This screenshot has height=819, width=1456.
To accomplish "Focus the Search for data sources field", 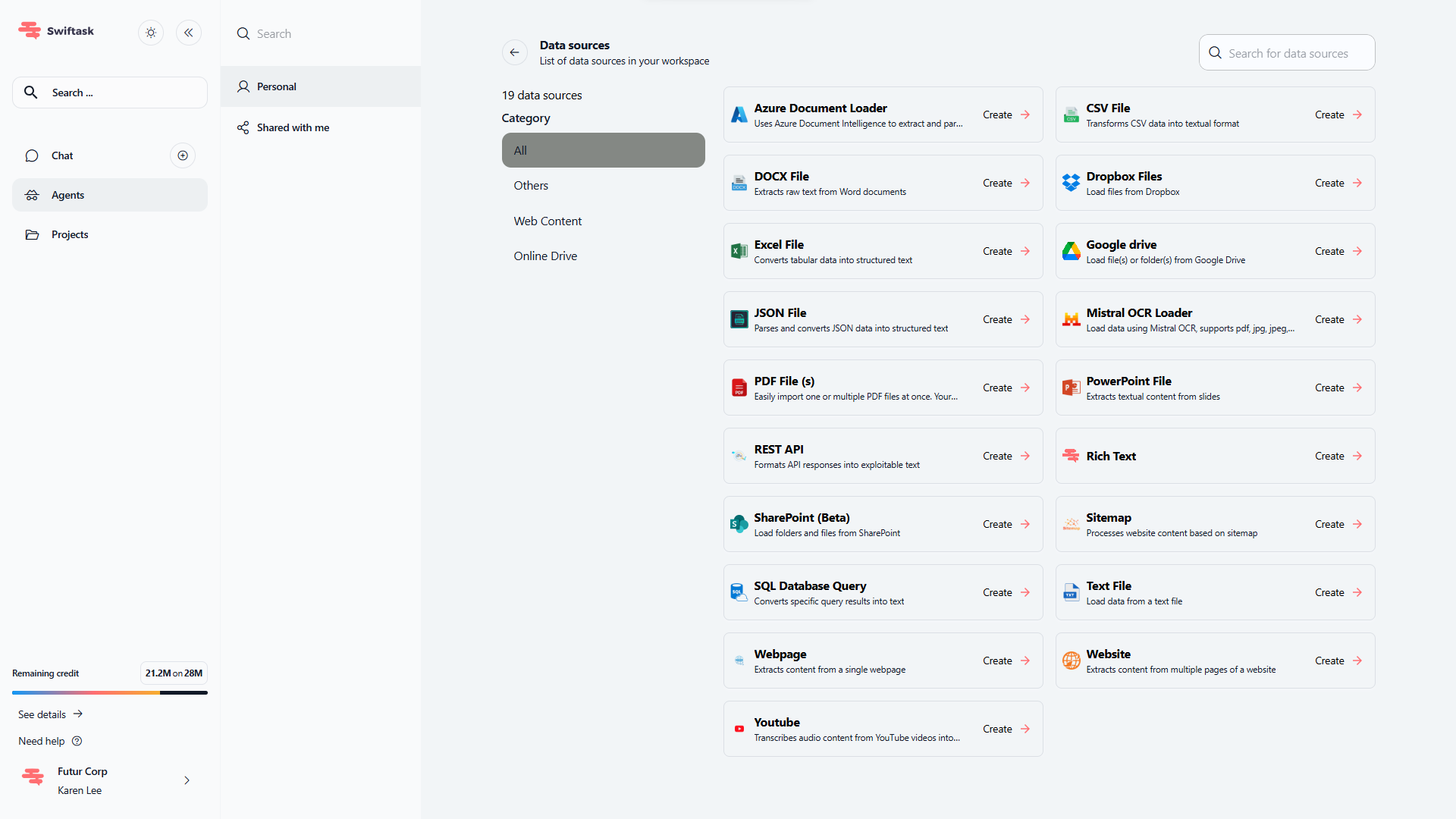I will (1288, 53).
